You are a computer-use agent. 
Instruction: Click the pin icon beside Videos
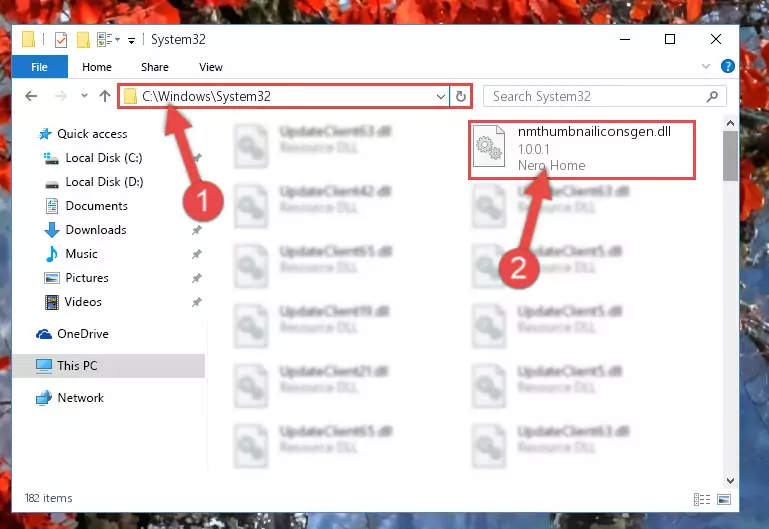tap(197, 302)
